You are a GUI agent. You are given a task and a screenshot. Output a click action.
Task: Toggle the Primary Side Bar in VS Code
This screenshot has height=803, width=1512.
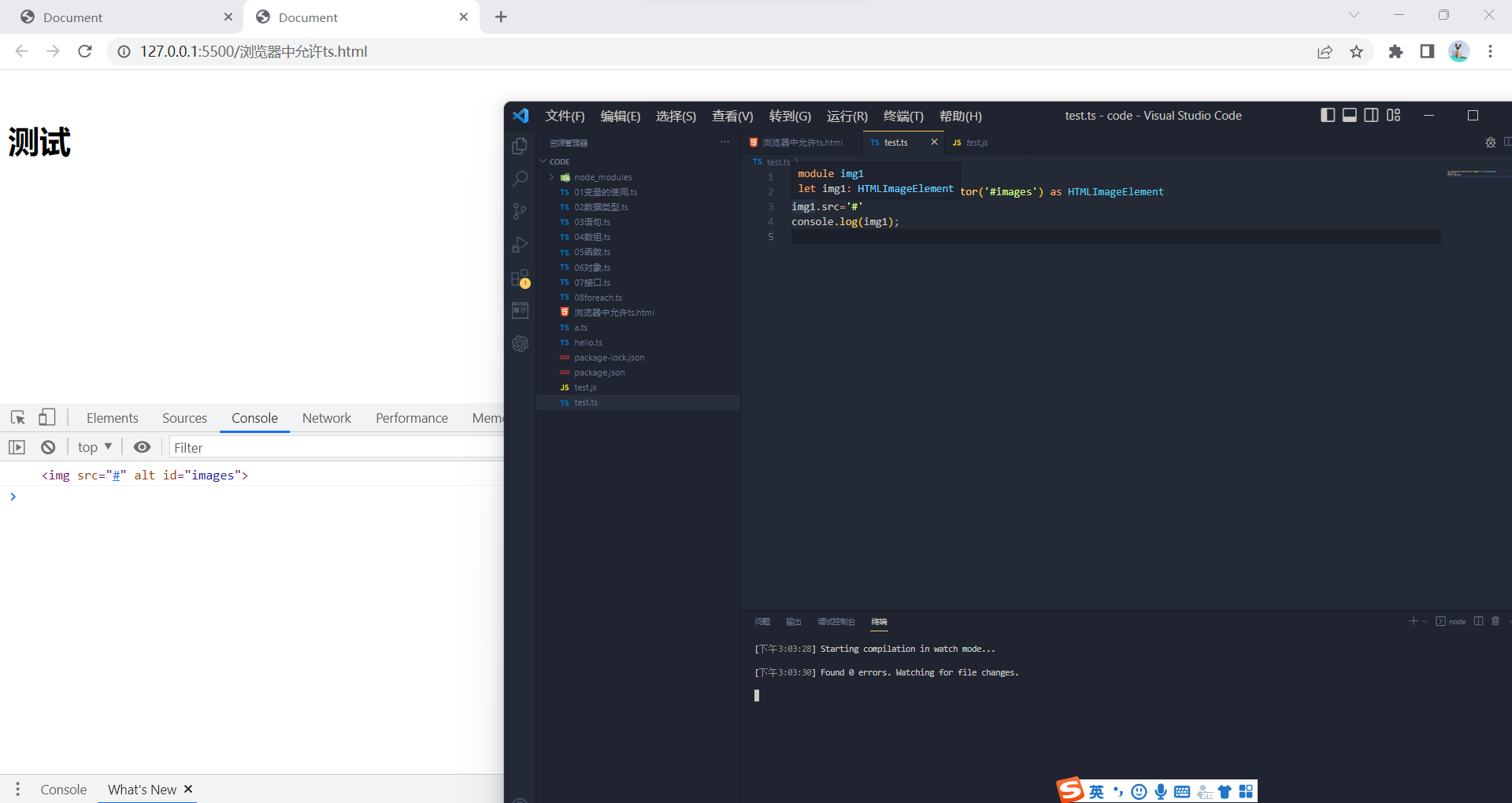[x=1327, y=115]
